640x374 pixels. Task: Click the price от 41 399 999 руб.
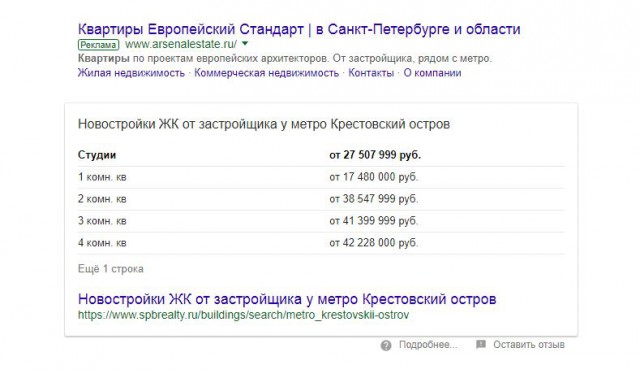[374, 221]
